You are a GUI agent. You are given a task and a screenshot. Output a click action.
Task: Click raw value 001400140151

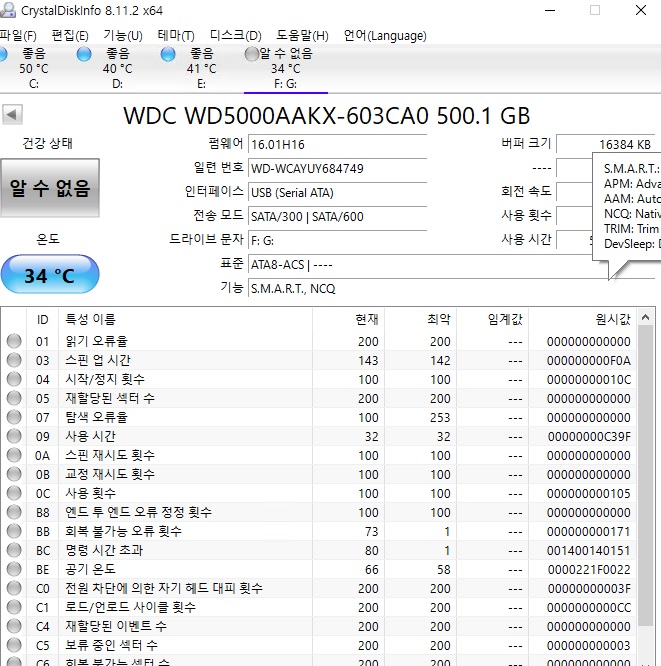coord(588,550)
